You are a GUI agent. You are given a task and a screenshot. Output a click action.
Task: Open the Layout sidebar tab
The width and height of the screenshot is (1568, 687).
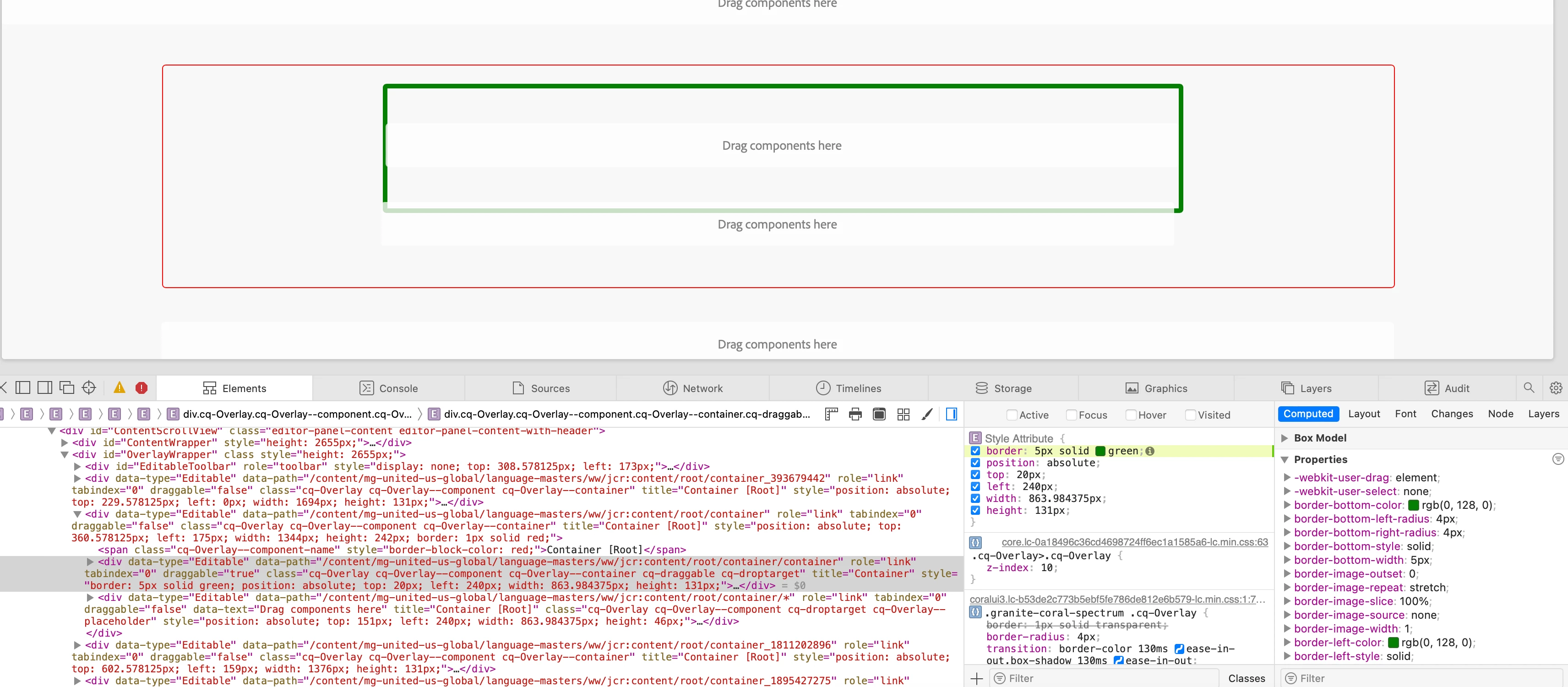1363,414
